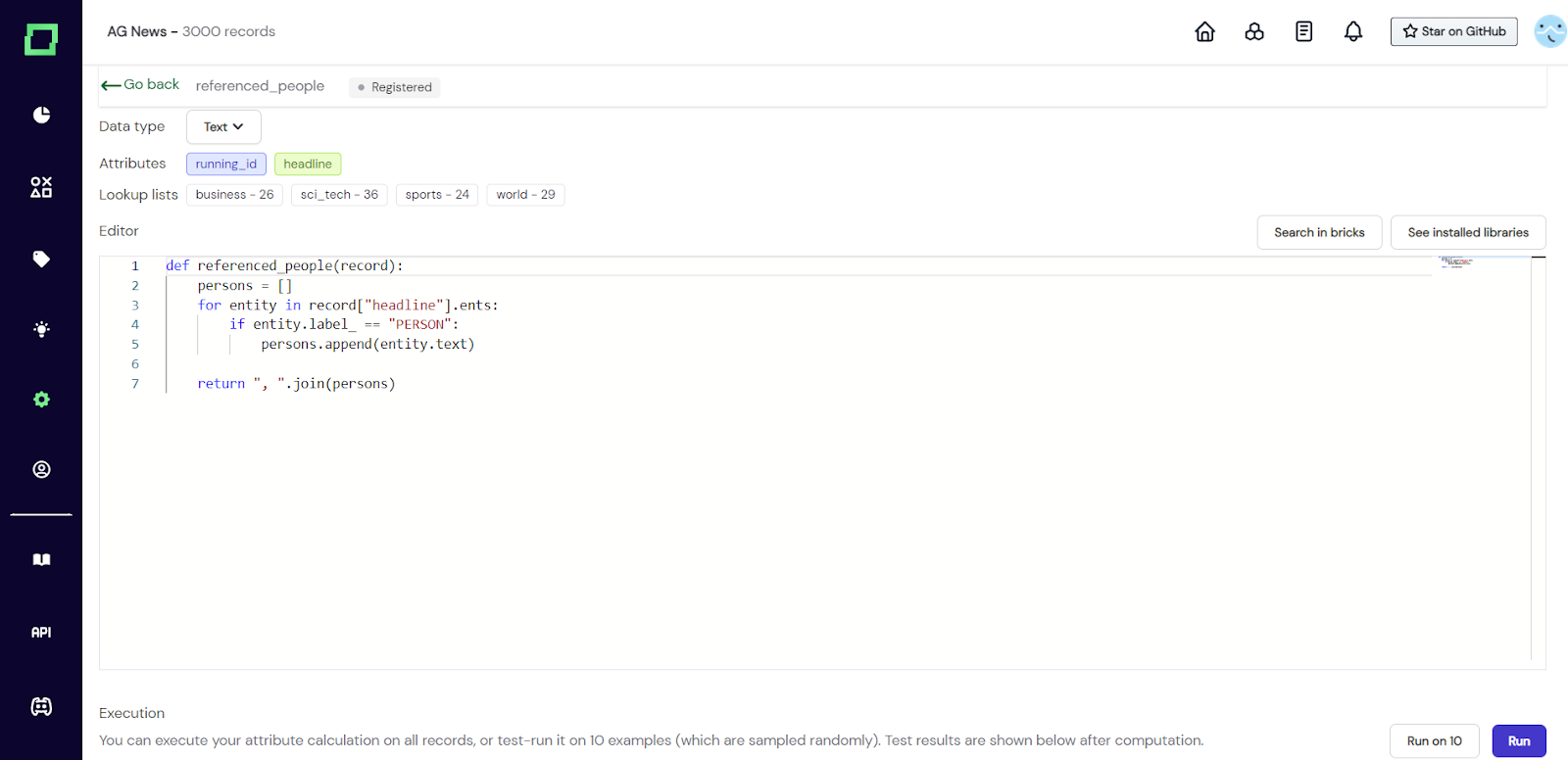The width and height of the screenshot is (1568, 760).
Task: Click the referenced_people attribute name
Action: [x=260, y=86]
